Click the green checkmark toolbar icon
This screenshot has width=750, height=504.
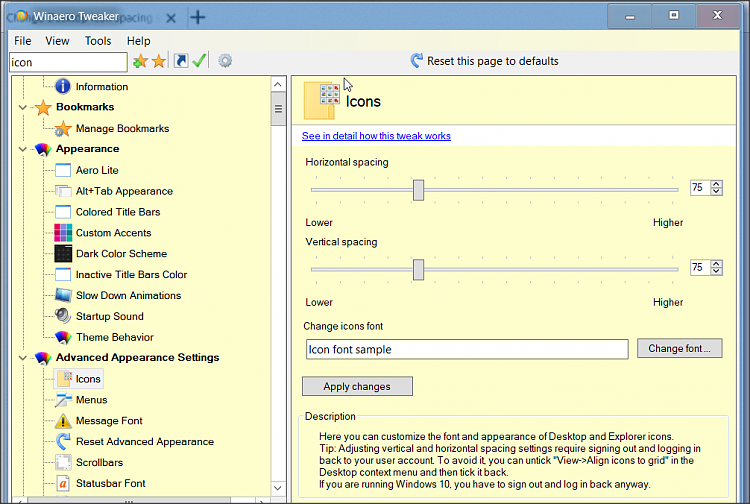(200, 61)
